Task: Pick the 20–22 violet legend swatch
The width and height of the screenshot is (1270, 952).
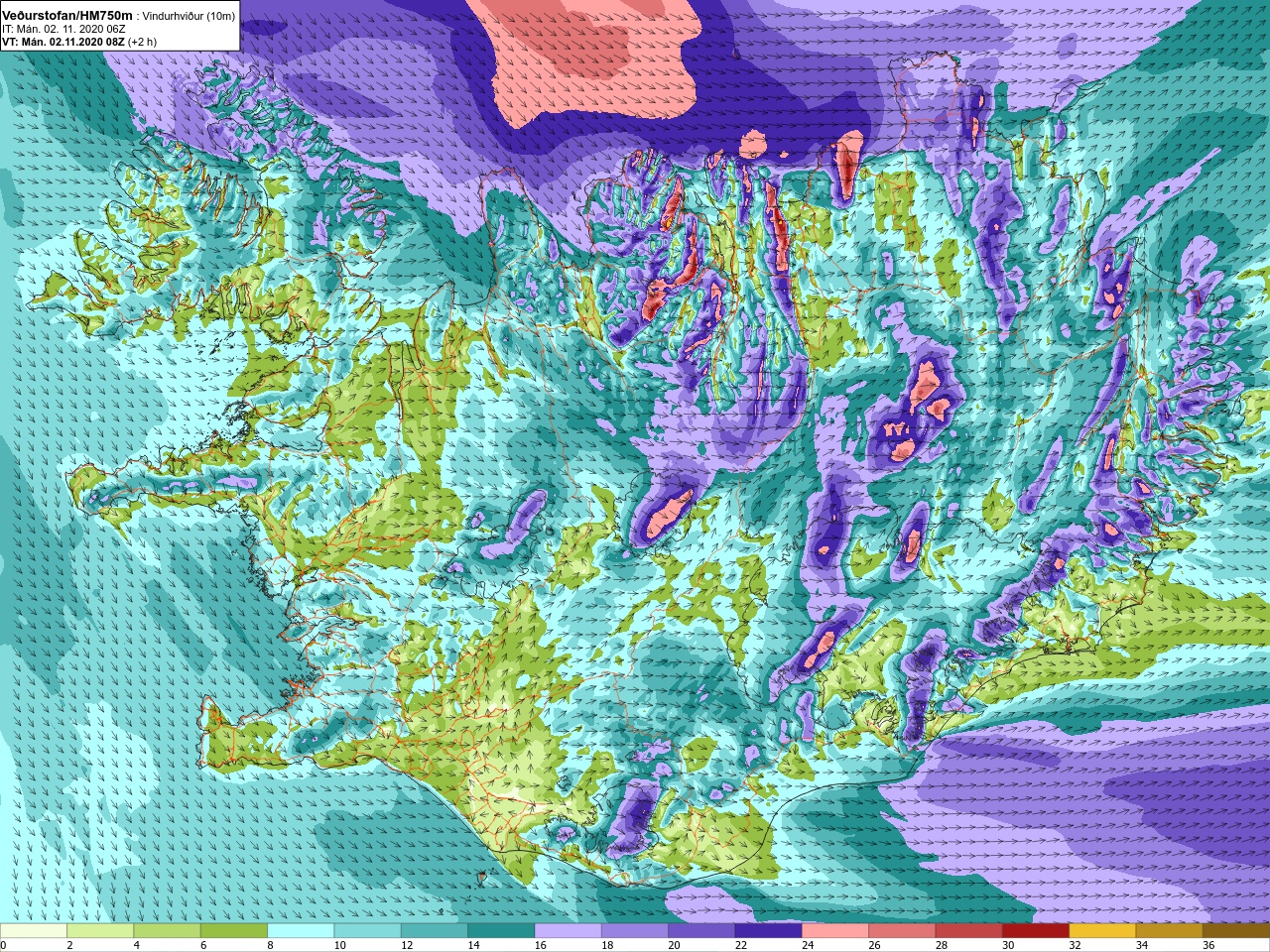Action: [x=701, y=931]
